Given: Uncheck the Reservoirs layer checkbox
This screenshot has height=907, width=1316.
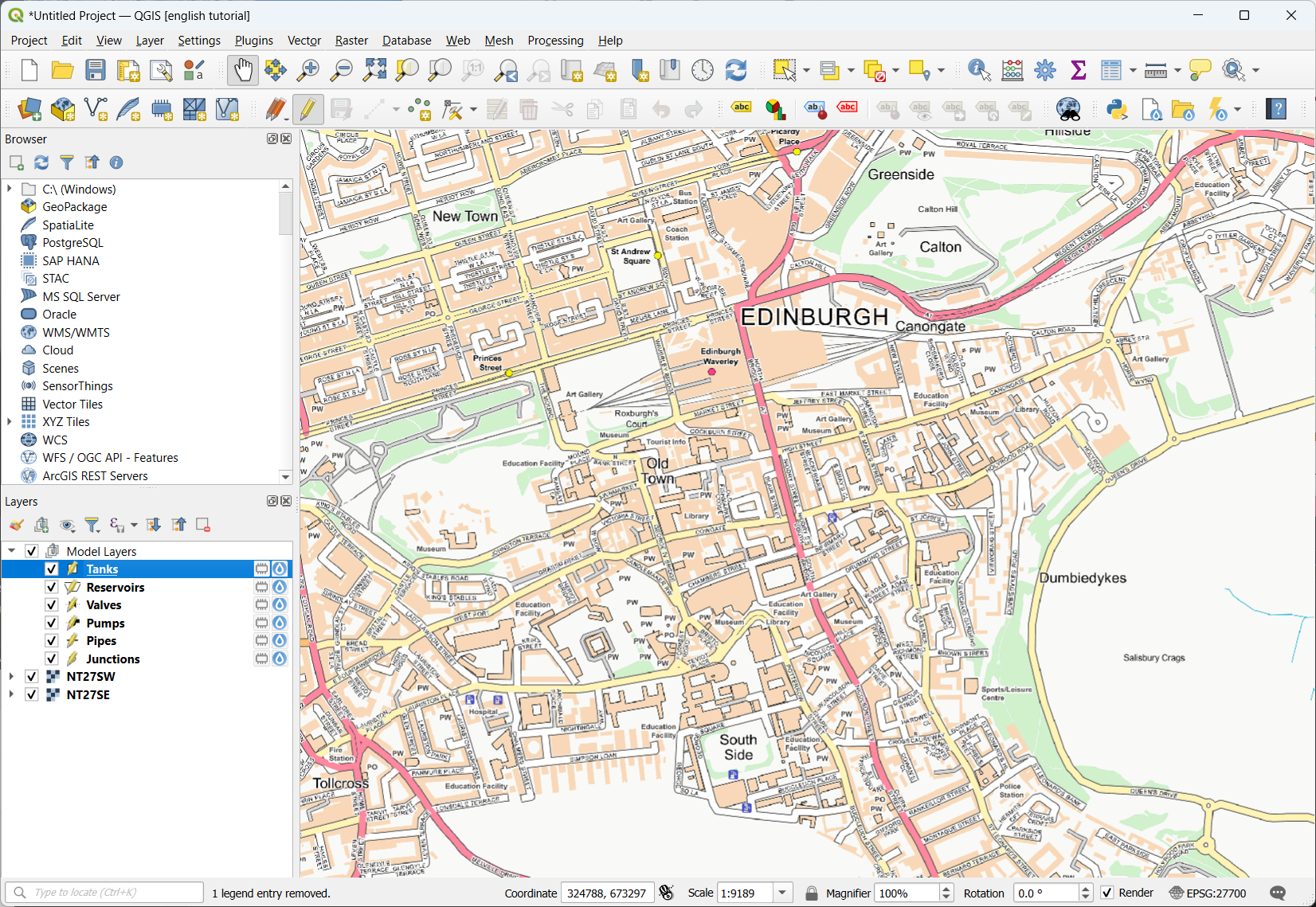Looking at the screenshot, I should click(x=52, y=587).
